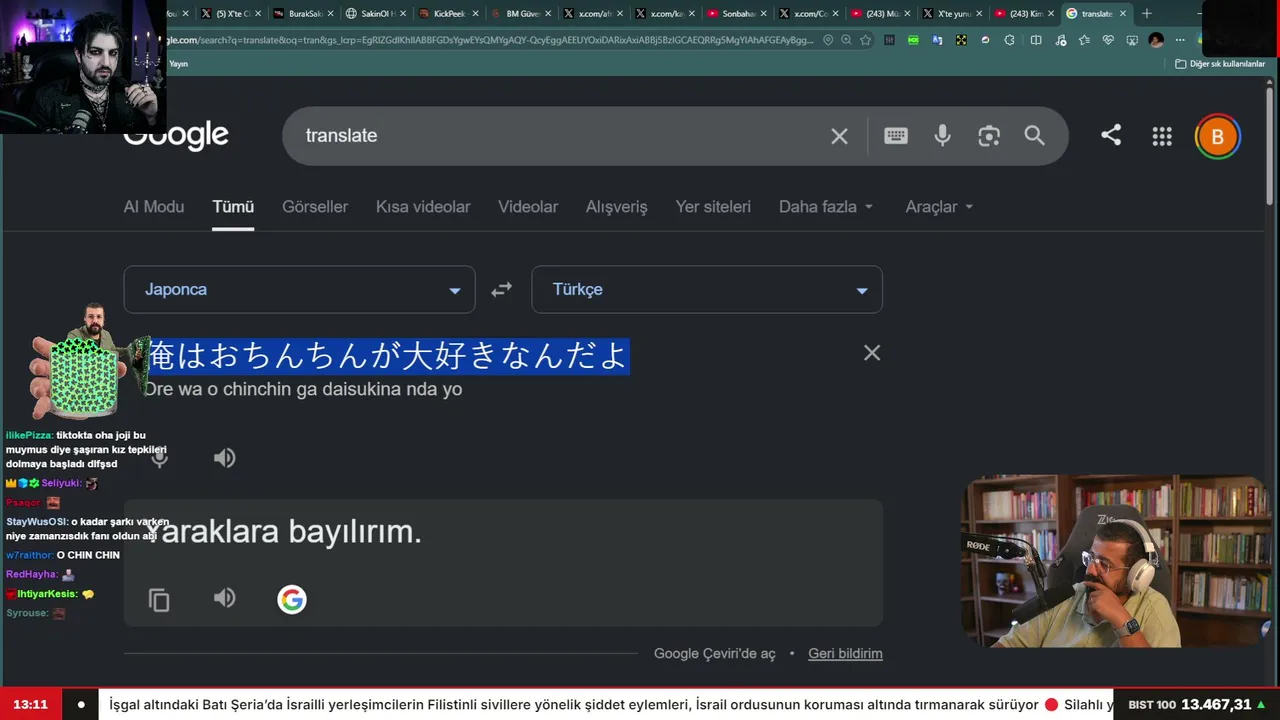Expand the Araçlar menu
The width and height of the screenshot is (1280, 720).
point(939,207)
